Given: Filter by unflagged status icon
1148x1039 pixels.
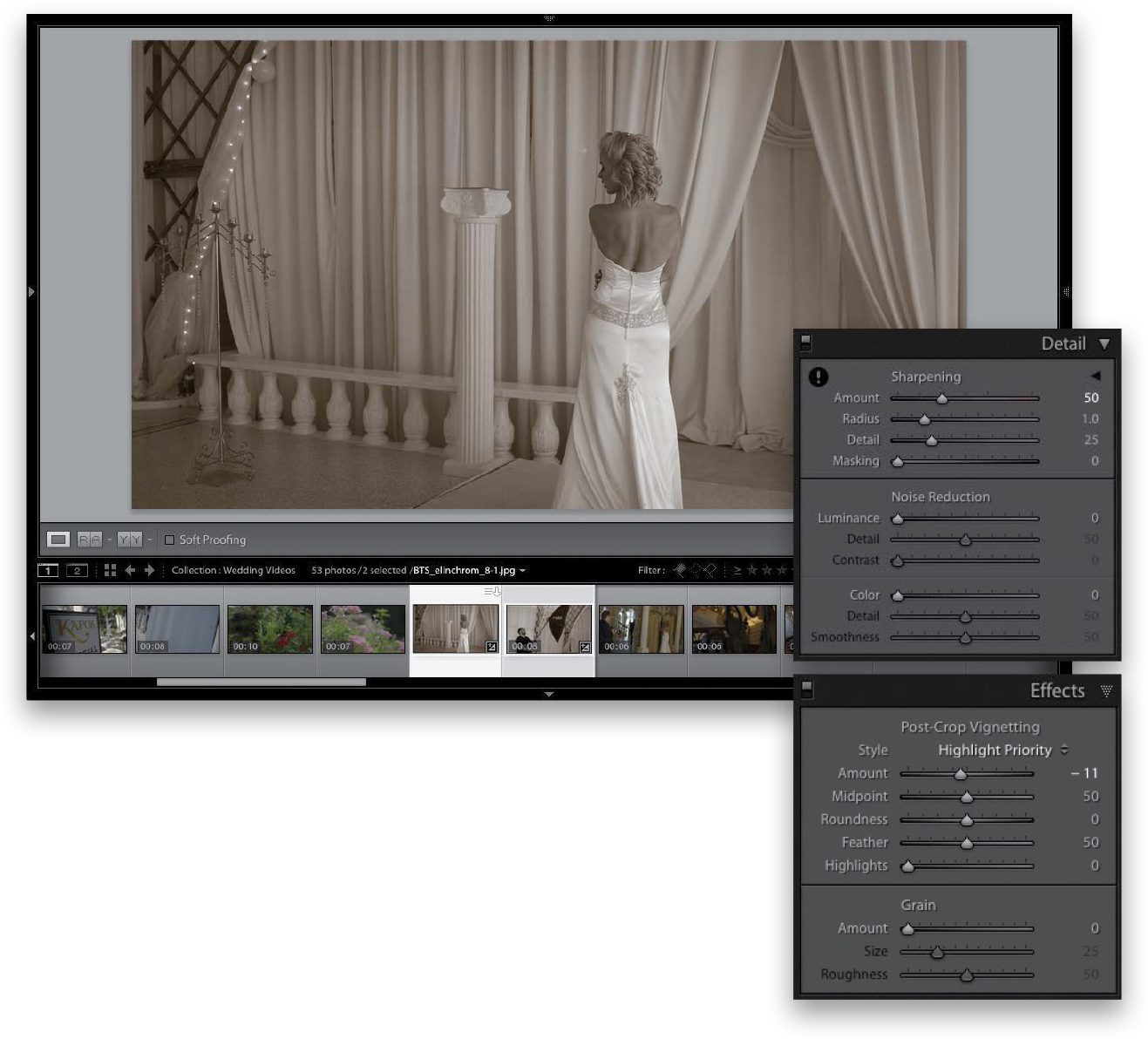Looking at the screenshot, I should (x=696, y=570).
